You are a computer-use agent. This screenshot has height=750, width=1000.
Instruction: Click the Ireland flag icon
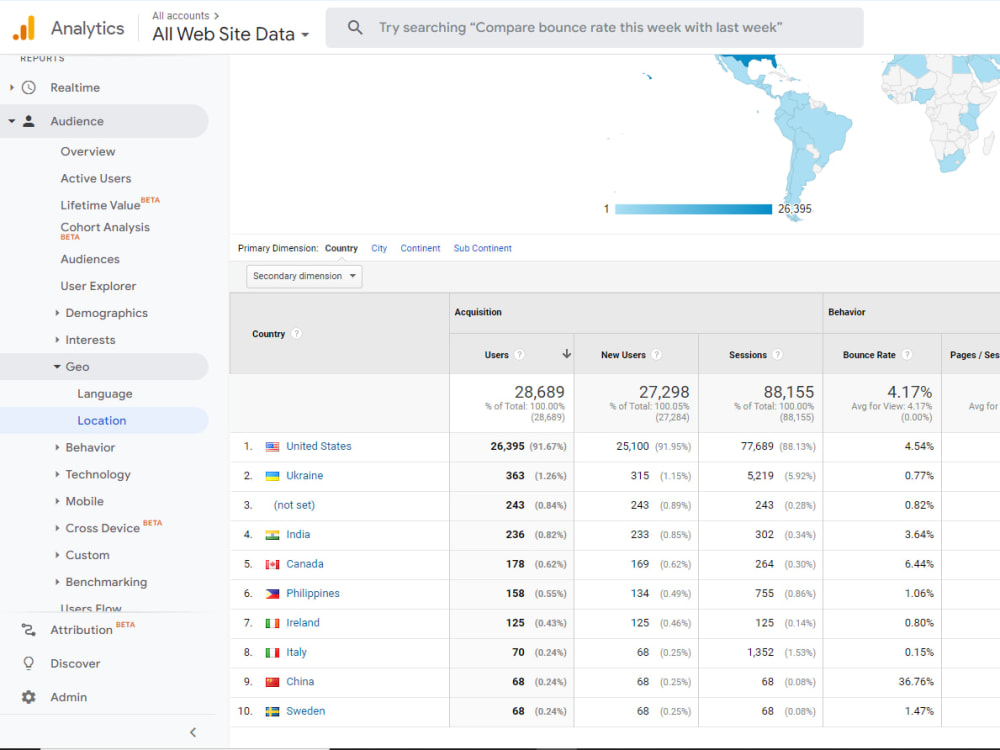pos(272,622)
